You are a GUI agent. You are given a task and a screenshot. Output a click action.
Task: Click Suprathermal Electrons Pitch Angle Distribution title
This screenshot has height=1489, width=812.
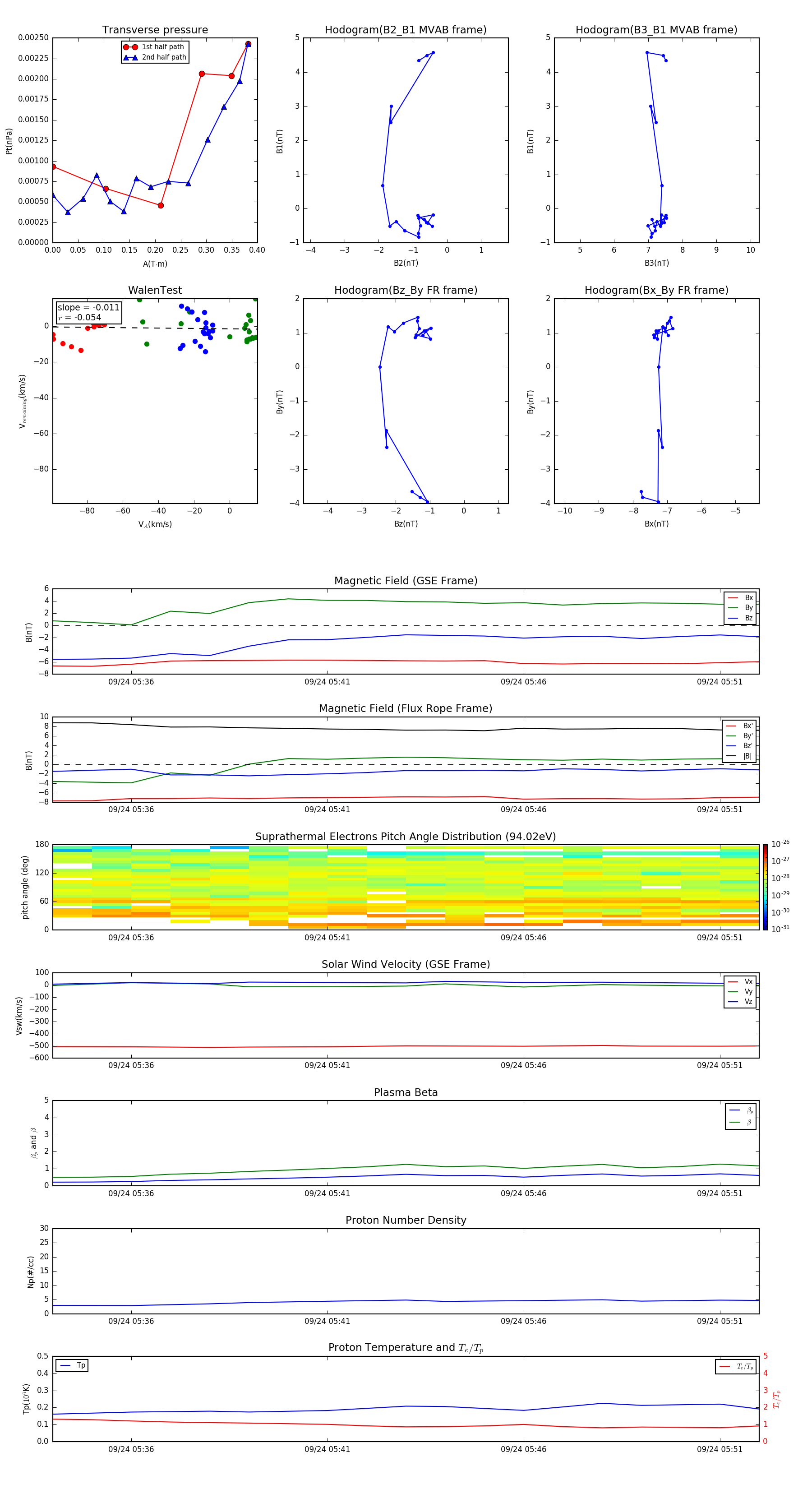pyautogui.click(x=406, y=837)
